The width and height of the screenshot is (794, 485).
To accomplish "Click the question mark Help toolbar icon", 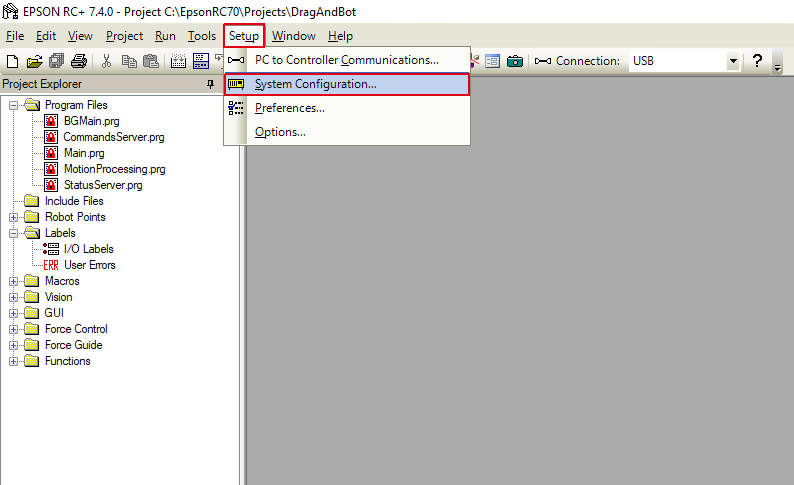I will click(x=757, y=61).
